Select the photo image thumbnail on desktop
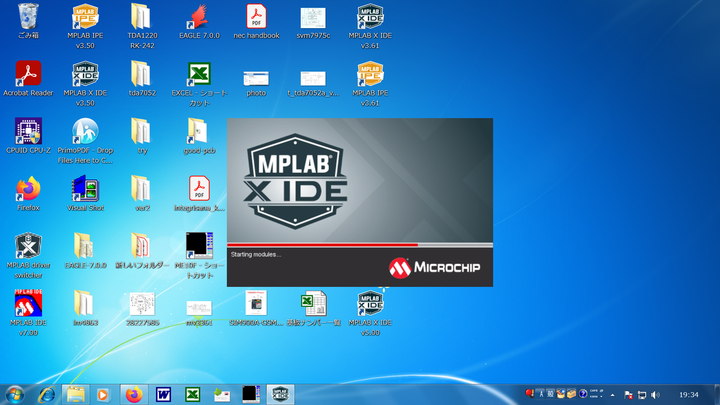Image resolution: width=720 pixels, height=405 pixels. 256,78
